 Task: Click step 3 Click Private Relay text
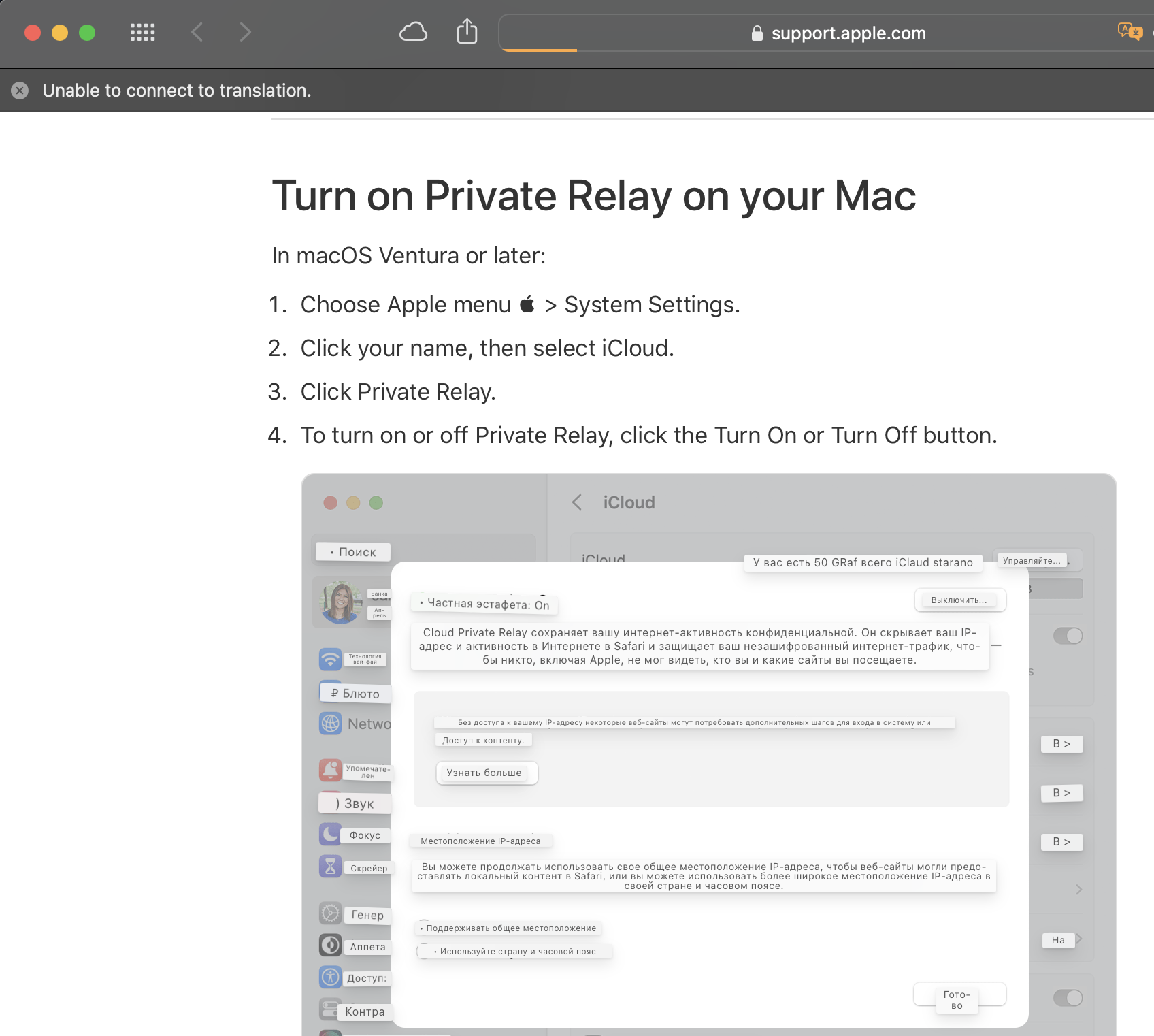click(x=398, y=392)
